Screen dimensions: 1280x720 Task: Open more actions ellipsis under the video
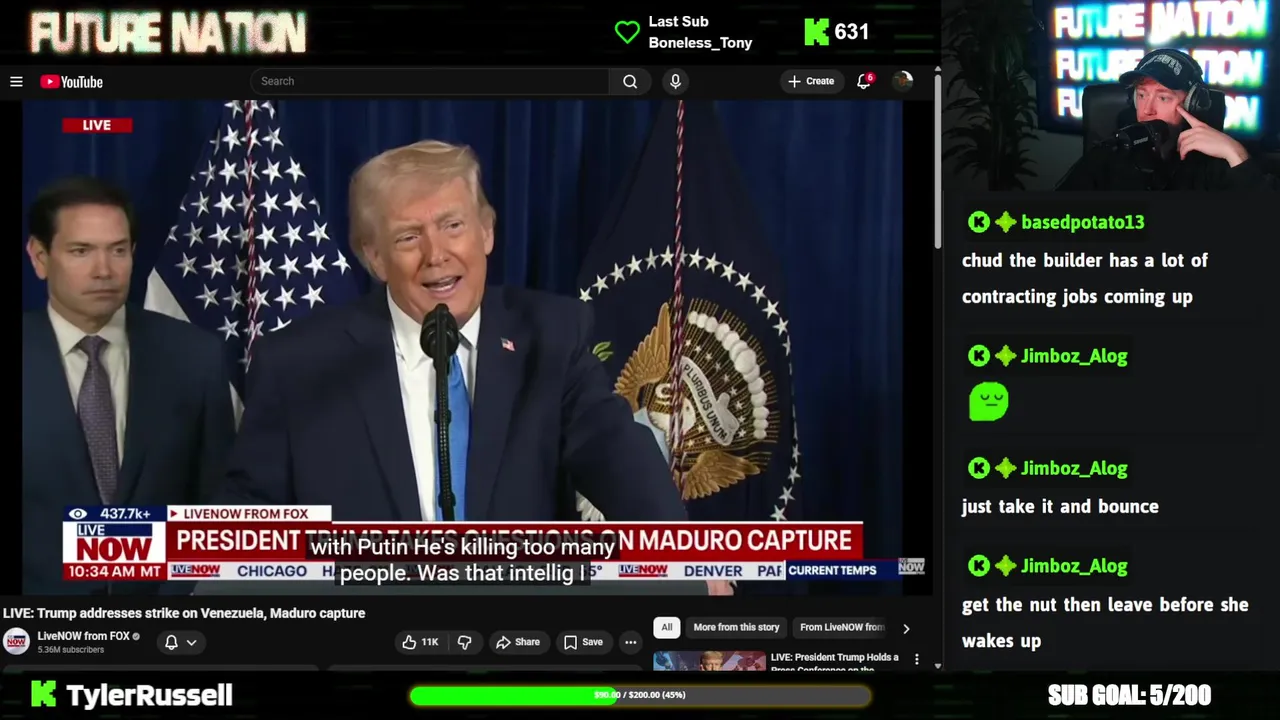631,642
